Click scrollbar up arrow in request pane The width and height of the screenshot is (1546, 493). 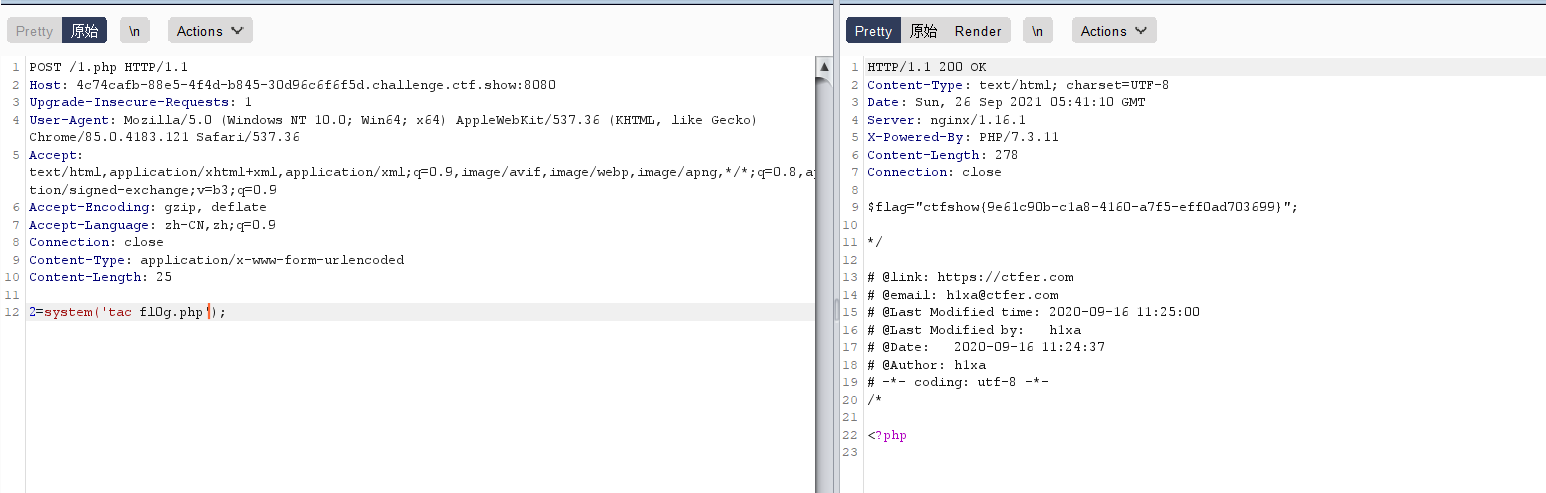pyautogui.click(x=824, y=67)
